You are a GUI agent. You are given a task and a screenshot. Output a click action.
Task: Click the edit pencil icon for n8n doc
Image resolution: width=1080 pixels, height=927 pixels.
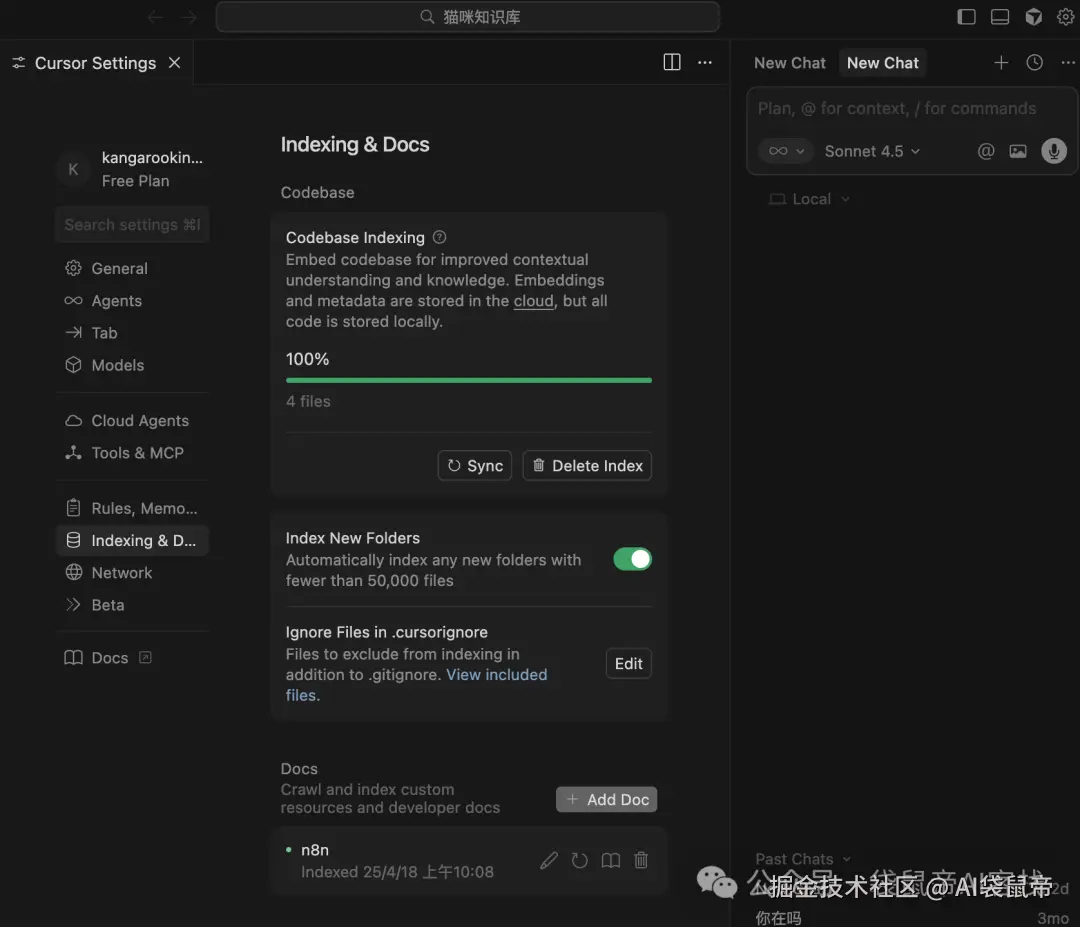549,860
